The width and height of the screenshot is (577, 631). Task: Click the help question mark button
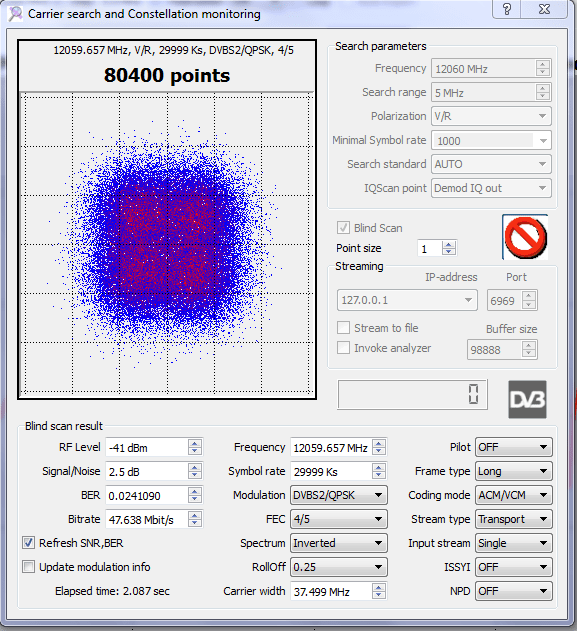pos(507,9)
